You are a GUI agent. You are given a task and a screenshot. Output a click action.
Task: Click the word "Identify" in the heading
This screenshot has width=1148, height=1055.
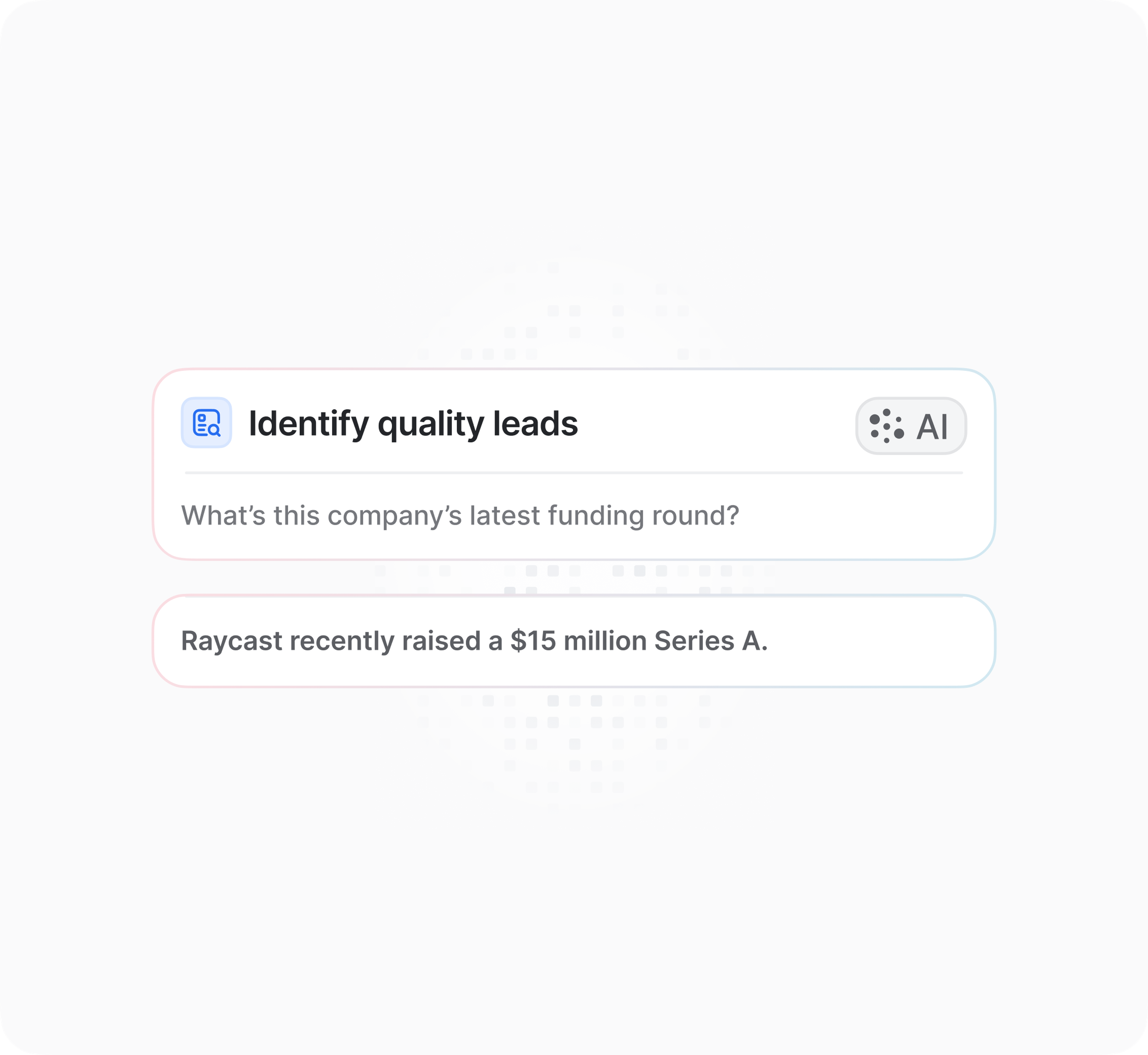click(309, 424)
